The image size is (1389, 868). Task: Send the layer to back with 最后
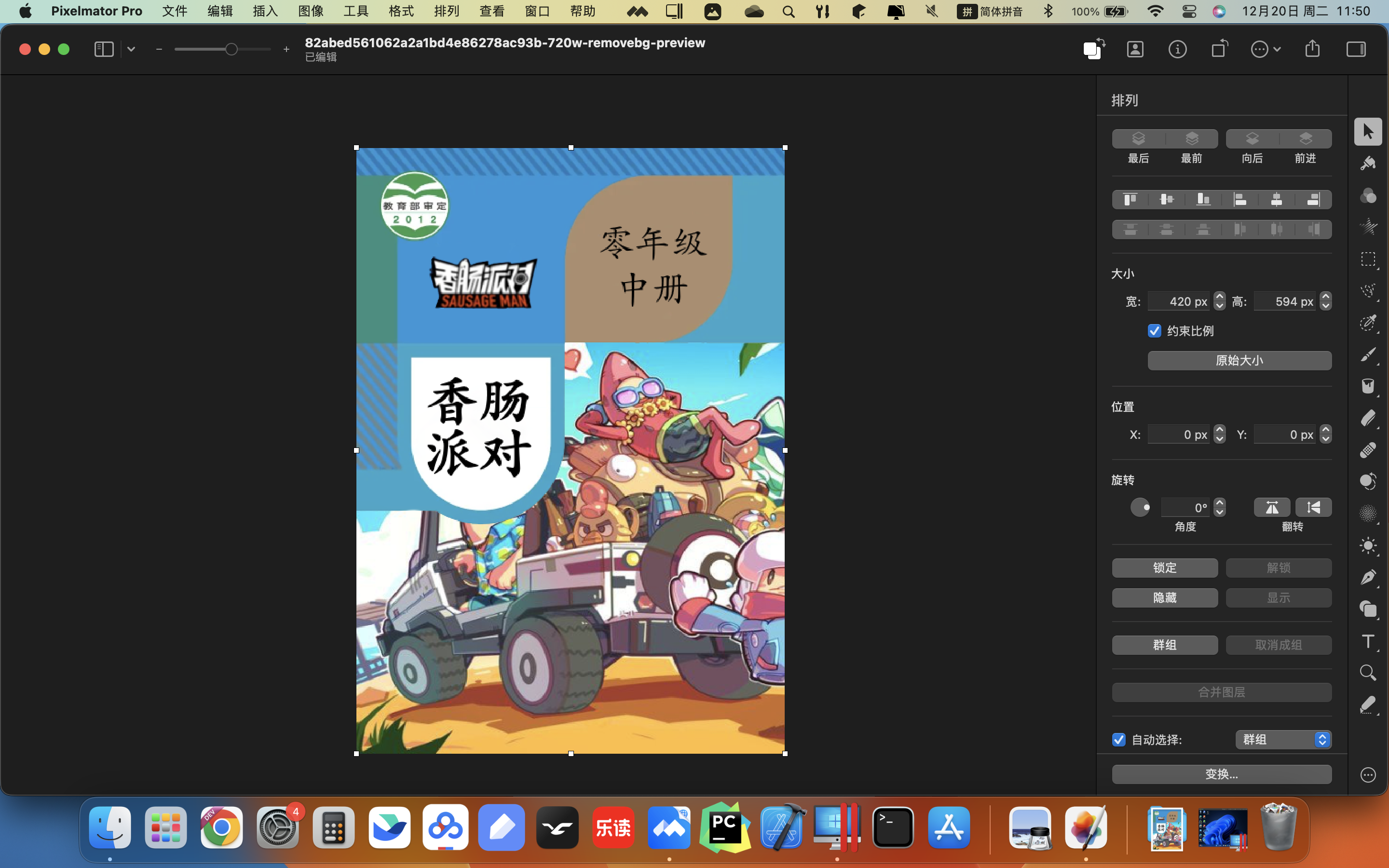tap(1138, 139)
